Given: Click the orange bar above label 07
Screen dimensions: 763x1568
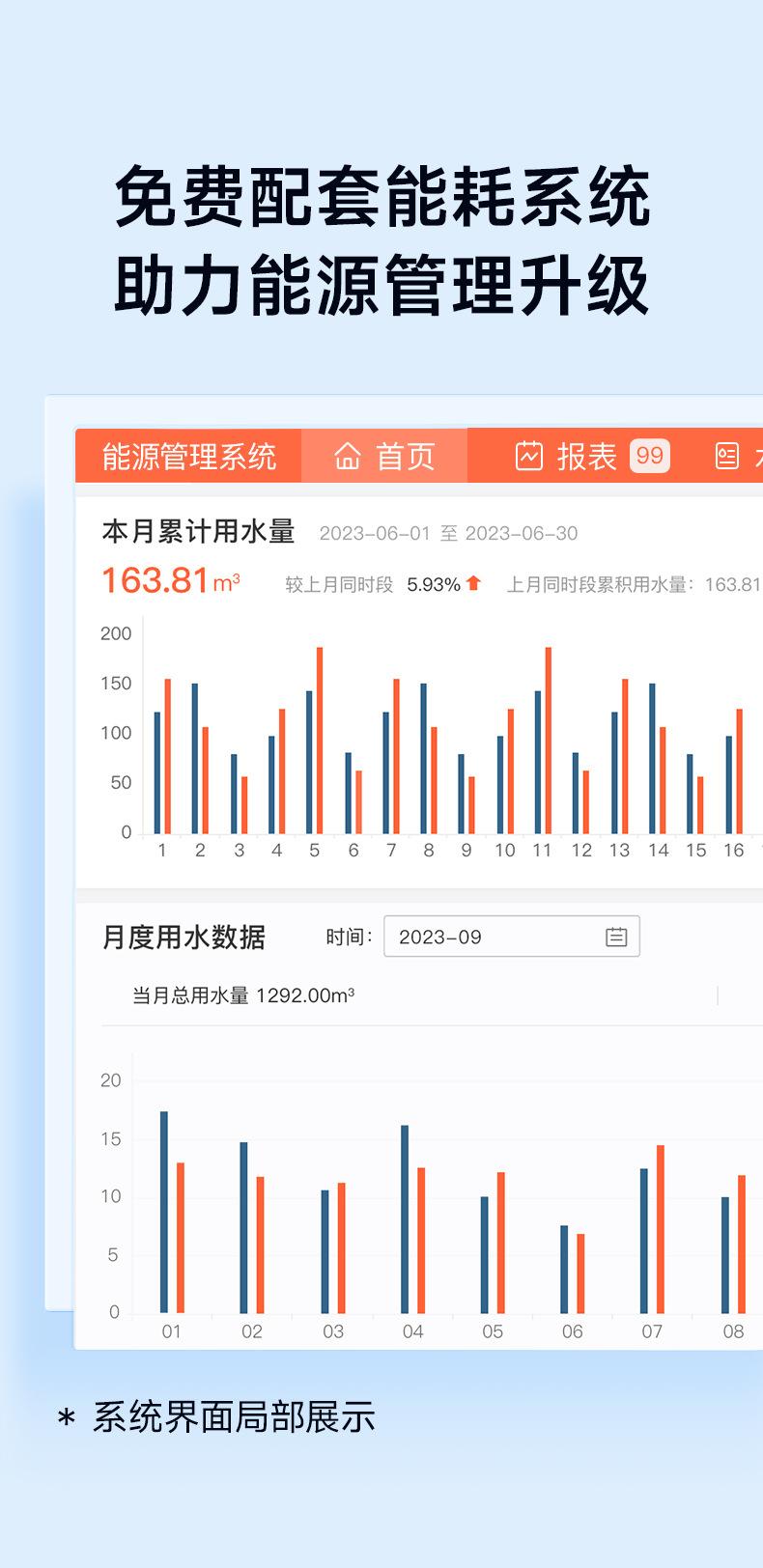Looking at the screenshot, I should pos(661,1228).
